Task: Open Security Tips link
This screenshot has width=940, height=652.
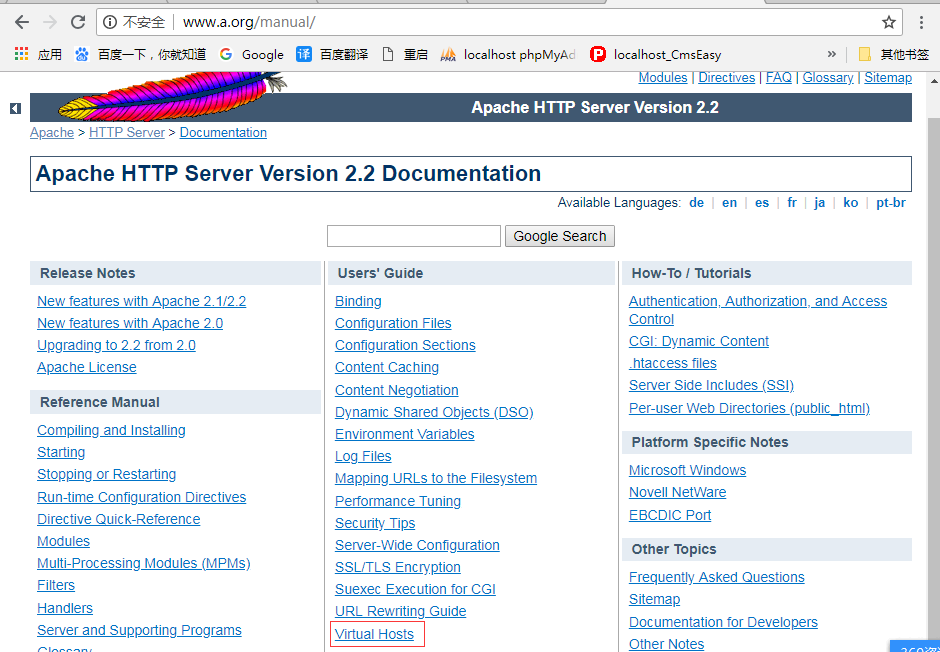Action: [x=375, y=523]
